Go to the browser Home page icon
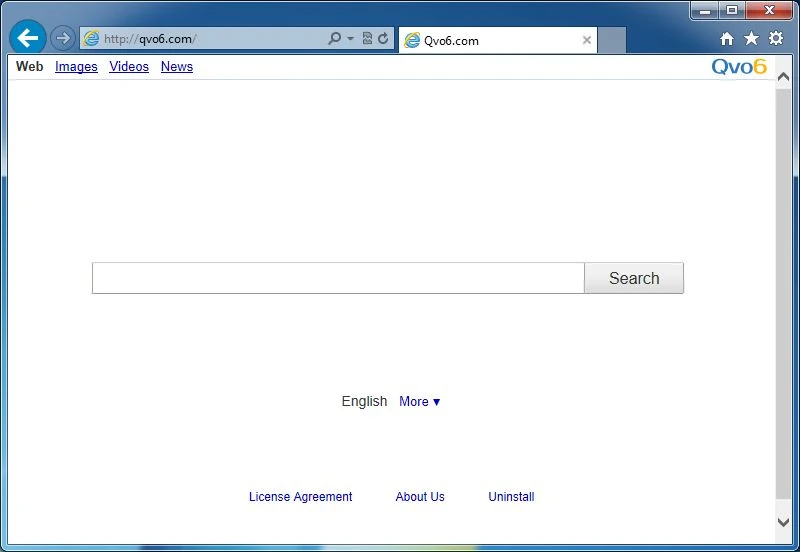The height and width of the screenshot is (552, 800). tap(727, 39)
